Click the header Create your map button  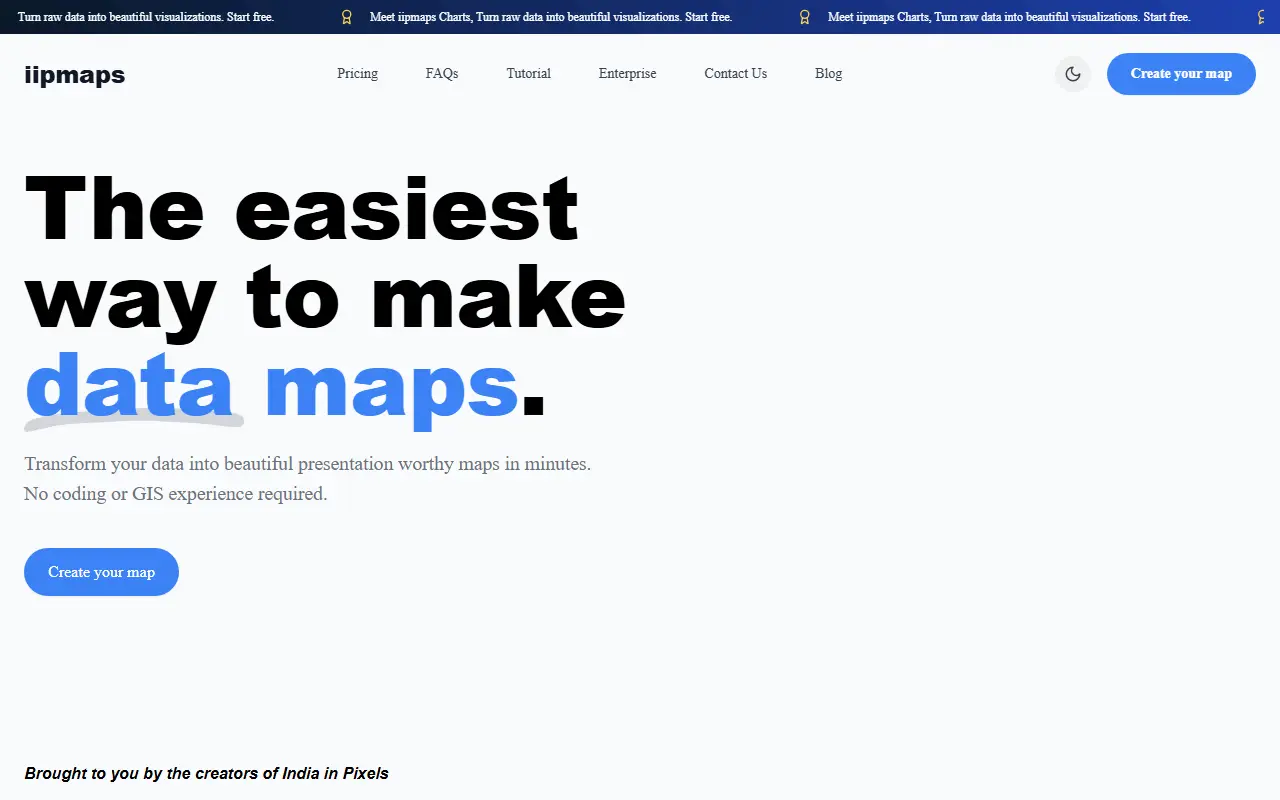click(x=1181, y=74)
